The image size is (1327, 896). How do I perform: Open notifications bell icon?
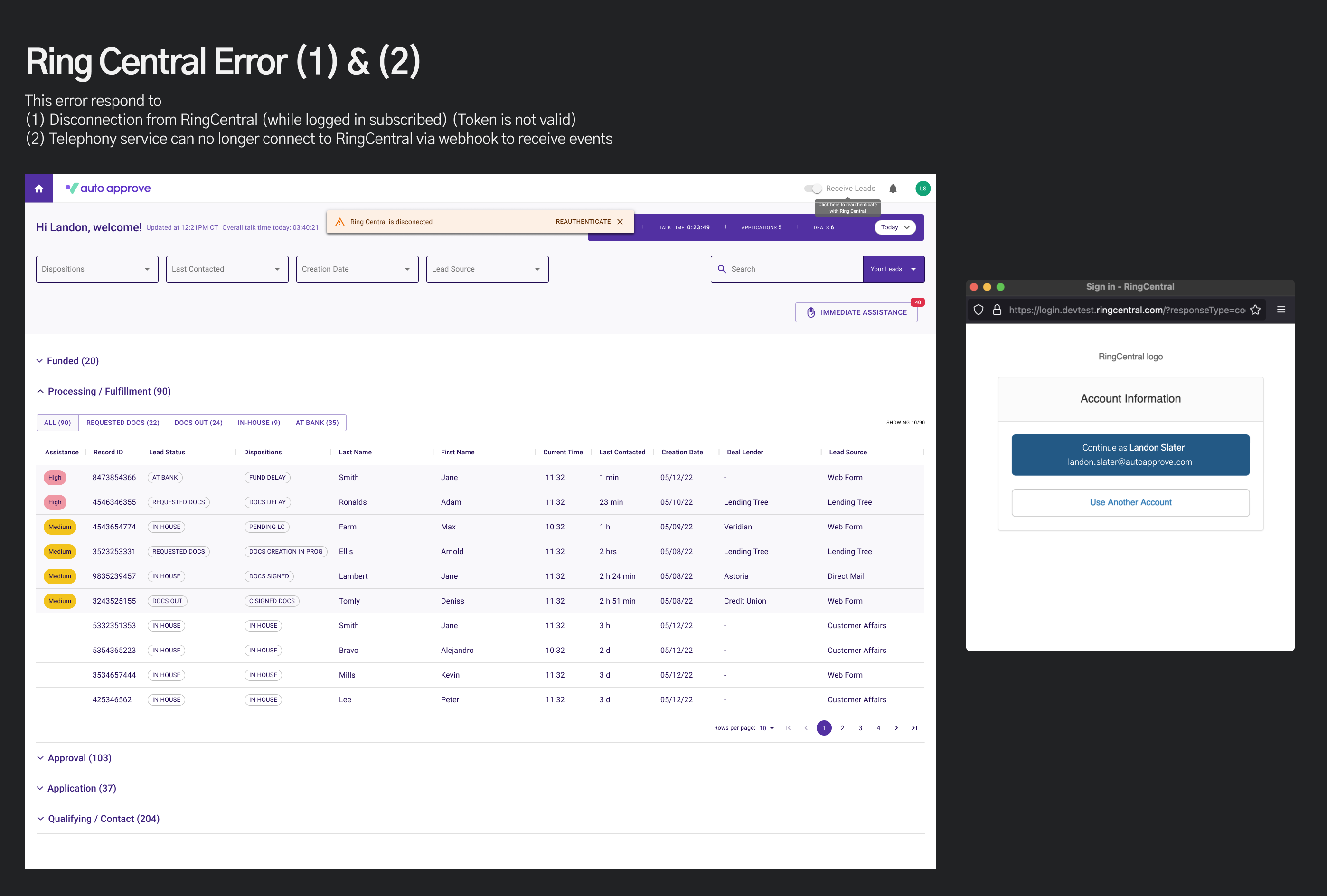coord(893,189)
